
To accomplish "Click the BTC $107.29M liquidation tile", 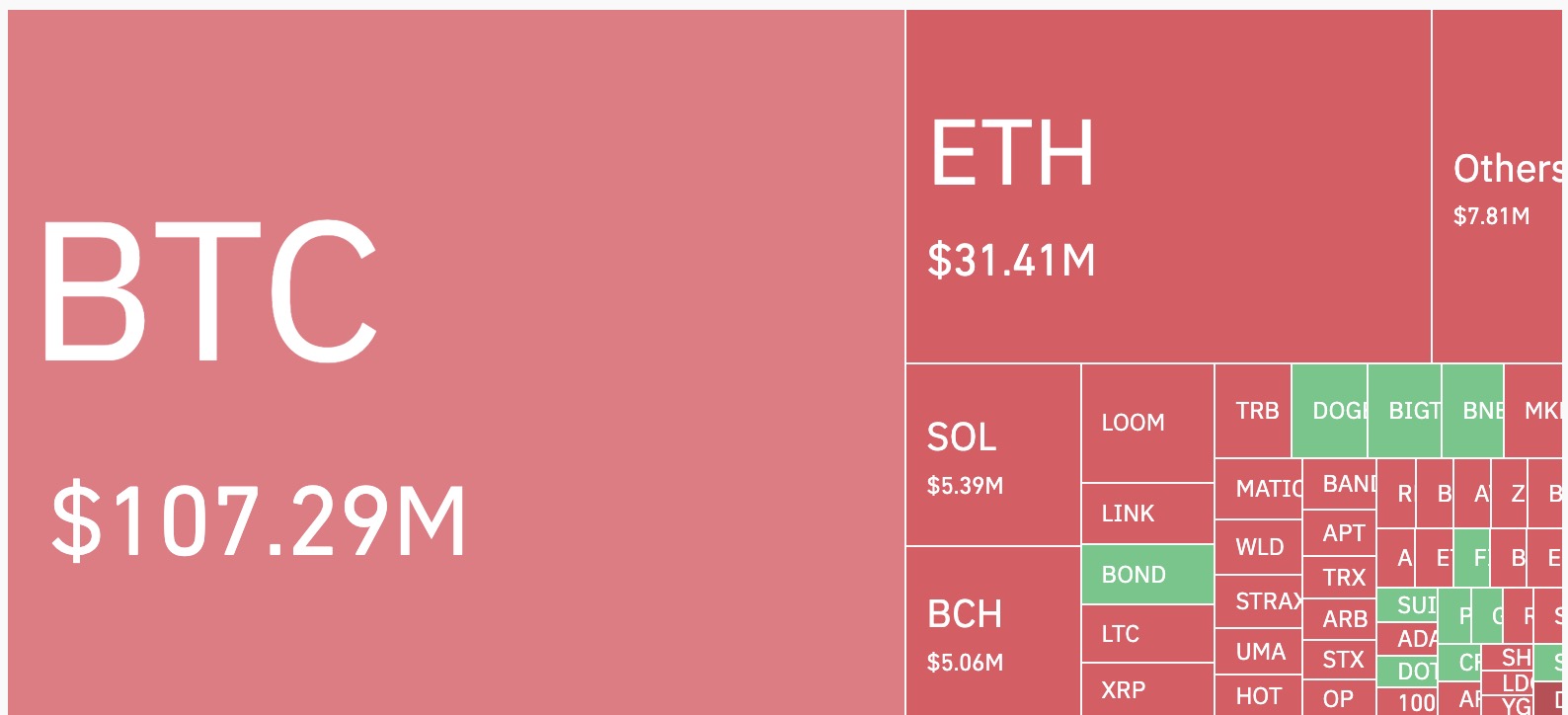I will 456,362.
